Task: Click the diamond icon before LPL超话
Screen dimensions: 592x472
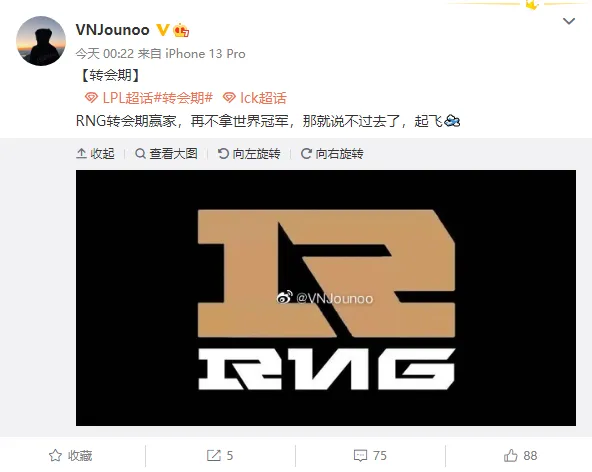Action: tap(91, 98)
